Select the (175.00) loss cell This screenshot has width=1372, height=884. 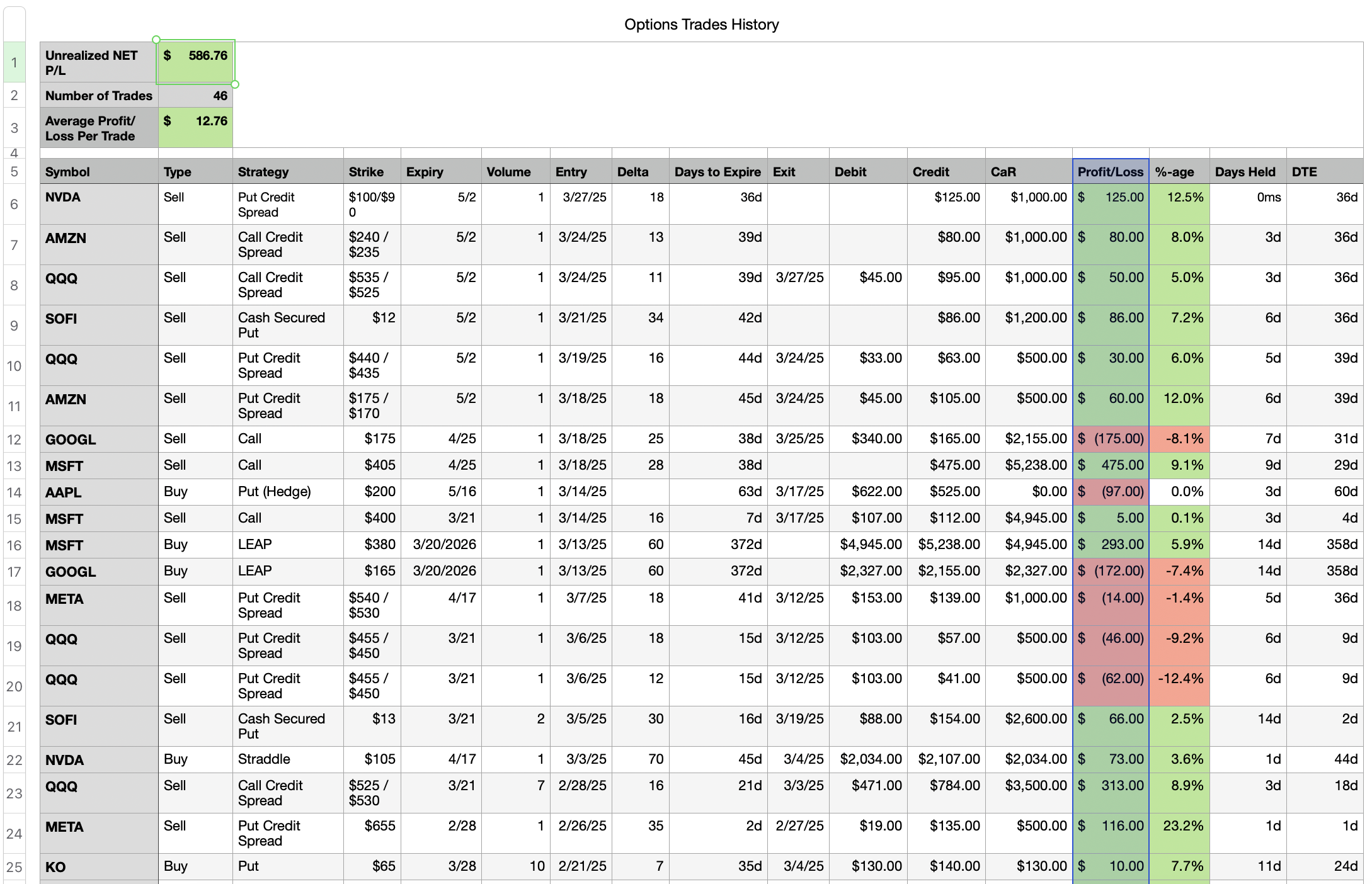1111,439
